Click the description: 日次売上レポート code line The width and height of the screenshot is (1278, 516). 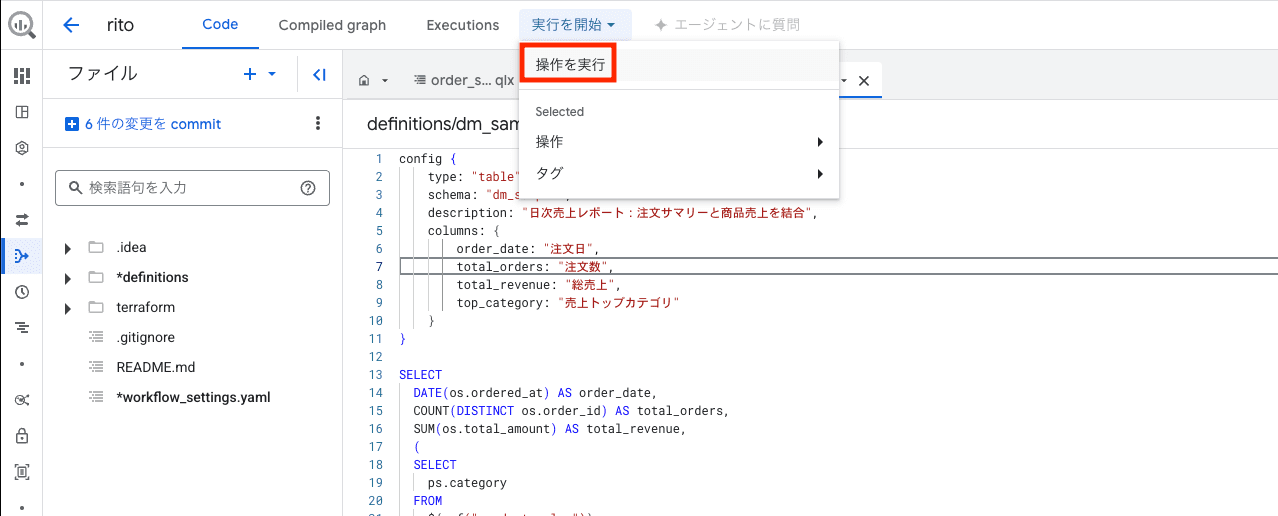click(622, 212)
